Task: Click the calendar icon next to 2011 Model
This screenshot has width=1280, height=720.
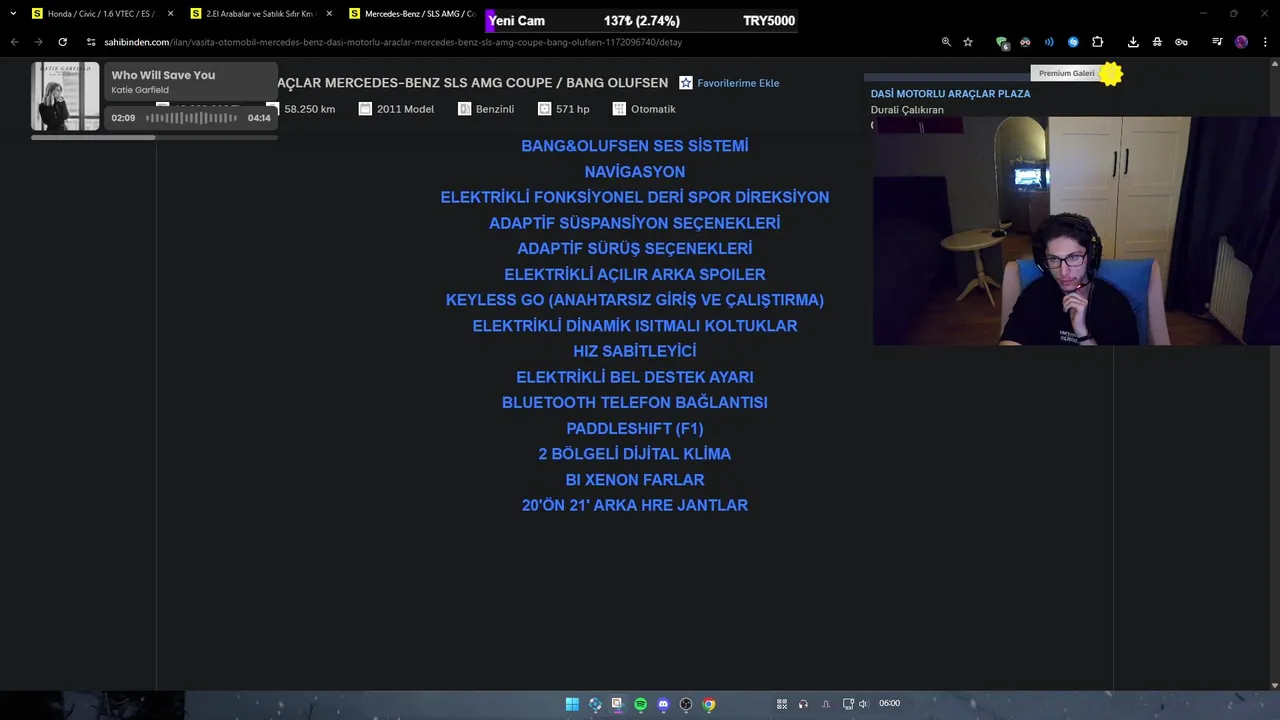Action: (365, 109)
